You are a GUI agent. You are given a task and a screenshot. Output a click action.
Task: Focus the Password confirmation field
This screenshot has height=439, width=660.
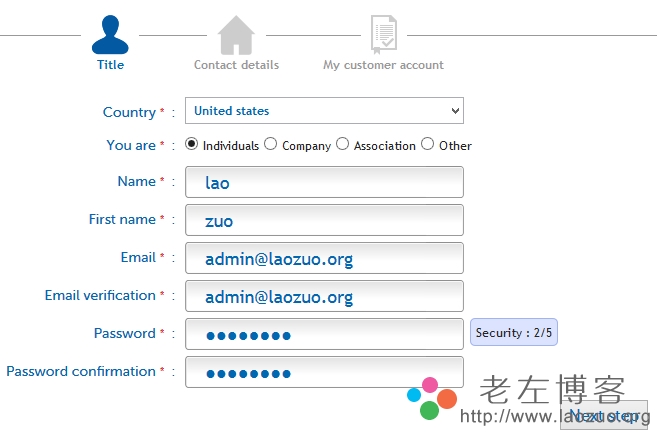(324, 372)
